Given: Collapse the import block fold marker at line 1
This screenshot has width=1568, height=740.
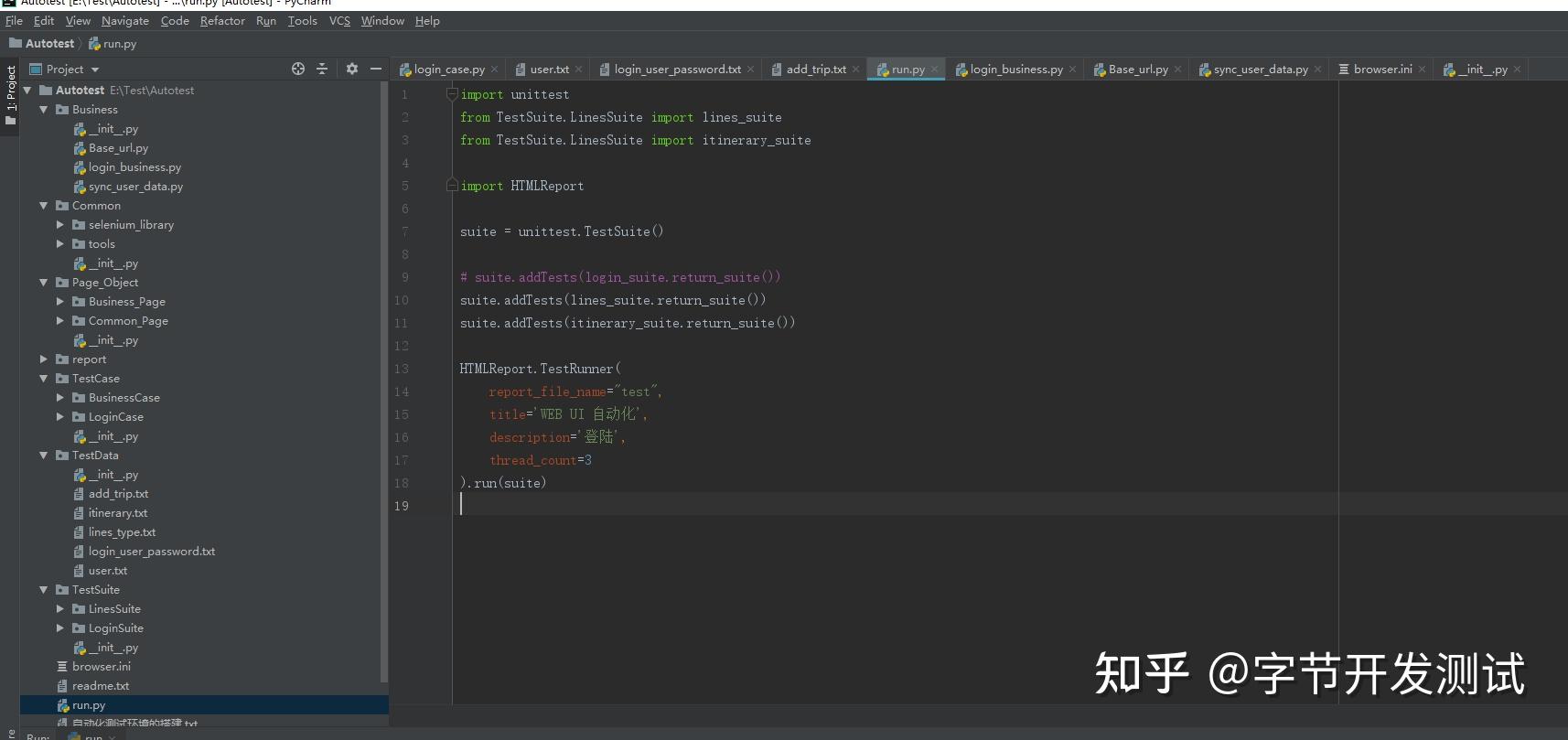Looking at the screenshot, I should pos(452,94).
